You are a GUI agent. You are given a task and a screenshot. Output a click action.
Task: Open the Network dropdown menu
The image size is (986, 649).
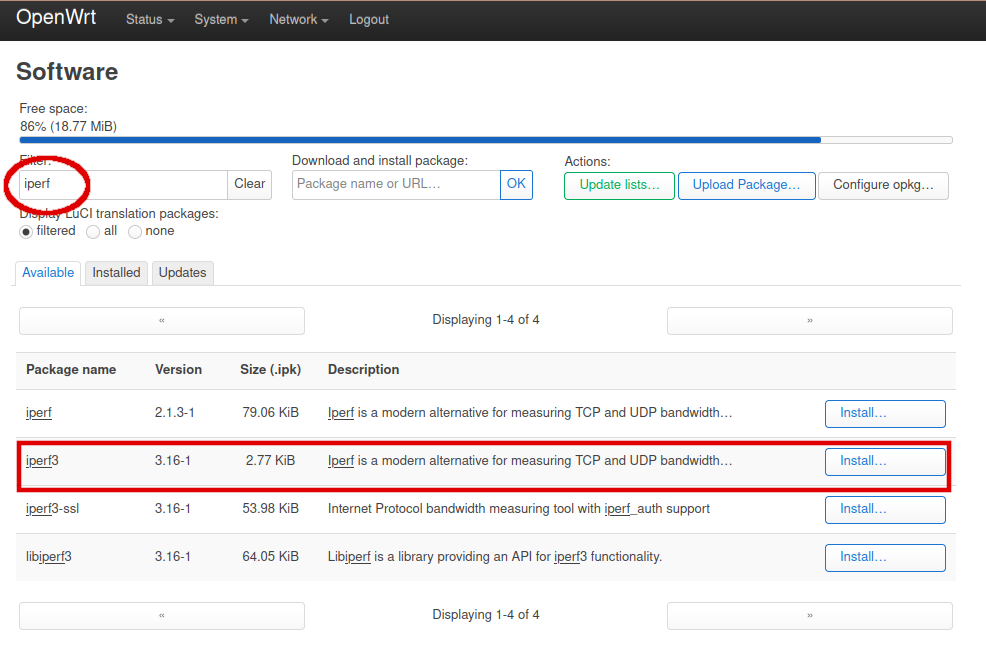(x=298, y=20)
